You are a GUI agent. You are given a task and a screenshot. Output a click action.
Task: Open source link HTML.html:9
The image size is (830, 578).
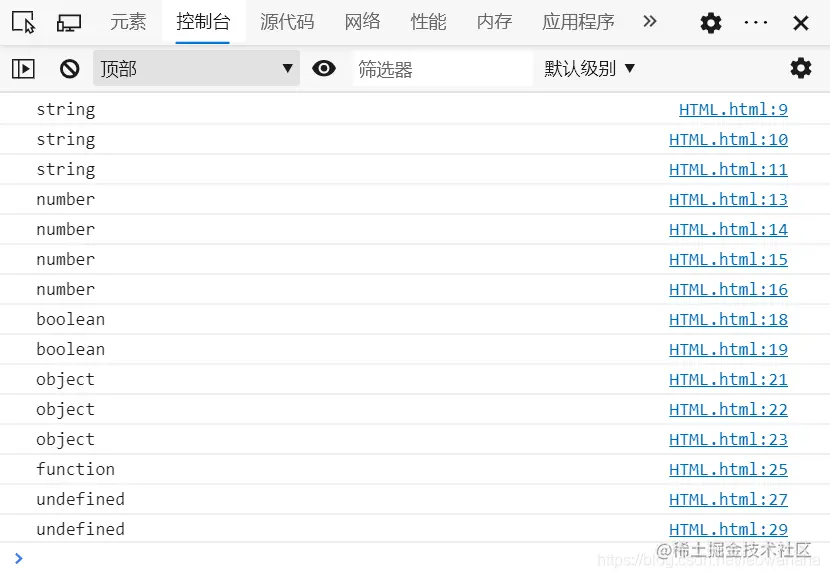pos(733,110)
